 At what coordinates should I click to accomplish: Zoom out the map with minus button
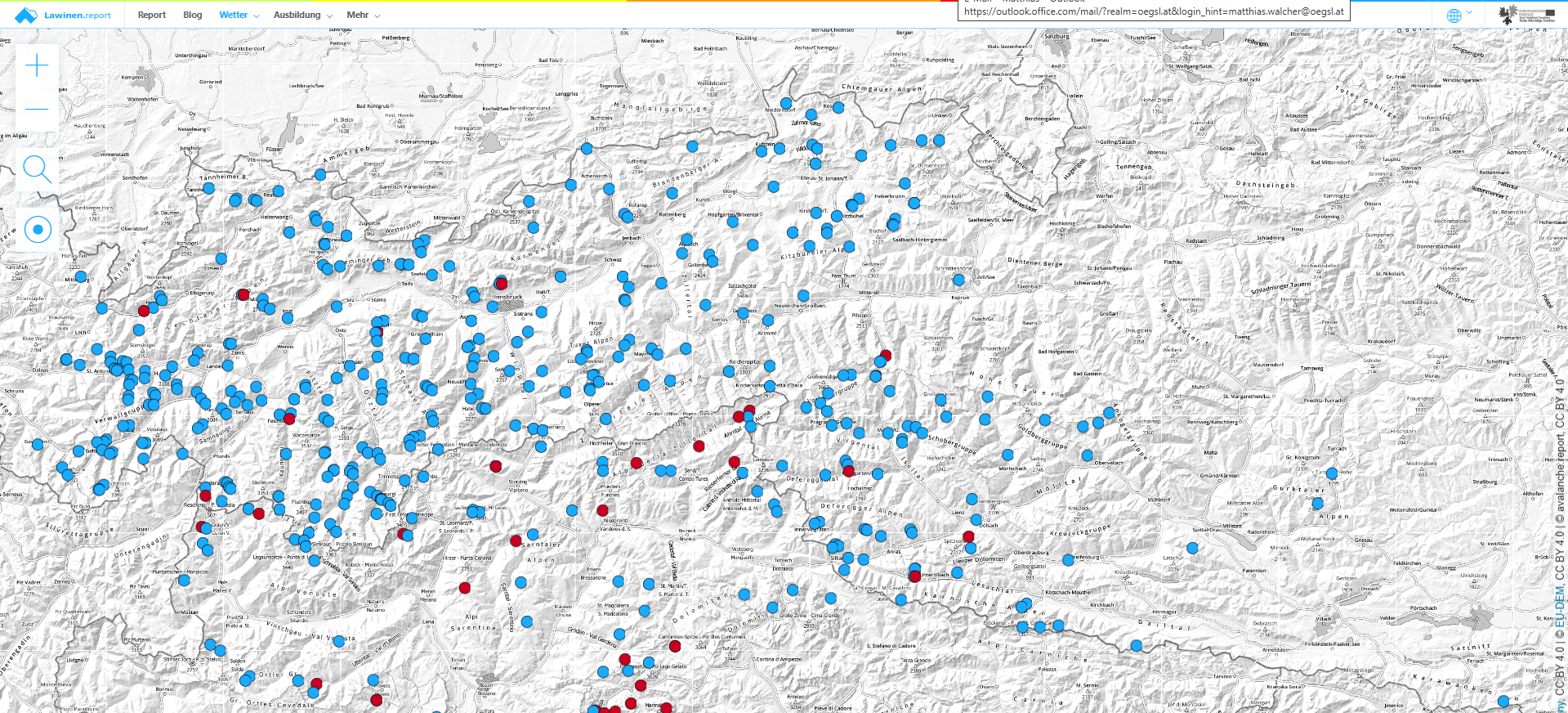(x=37, y=109)
